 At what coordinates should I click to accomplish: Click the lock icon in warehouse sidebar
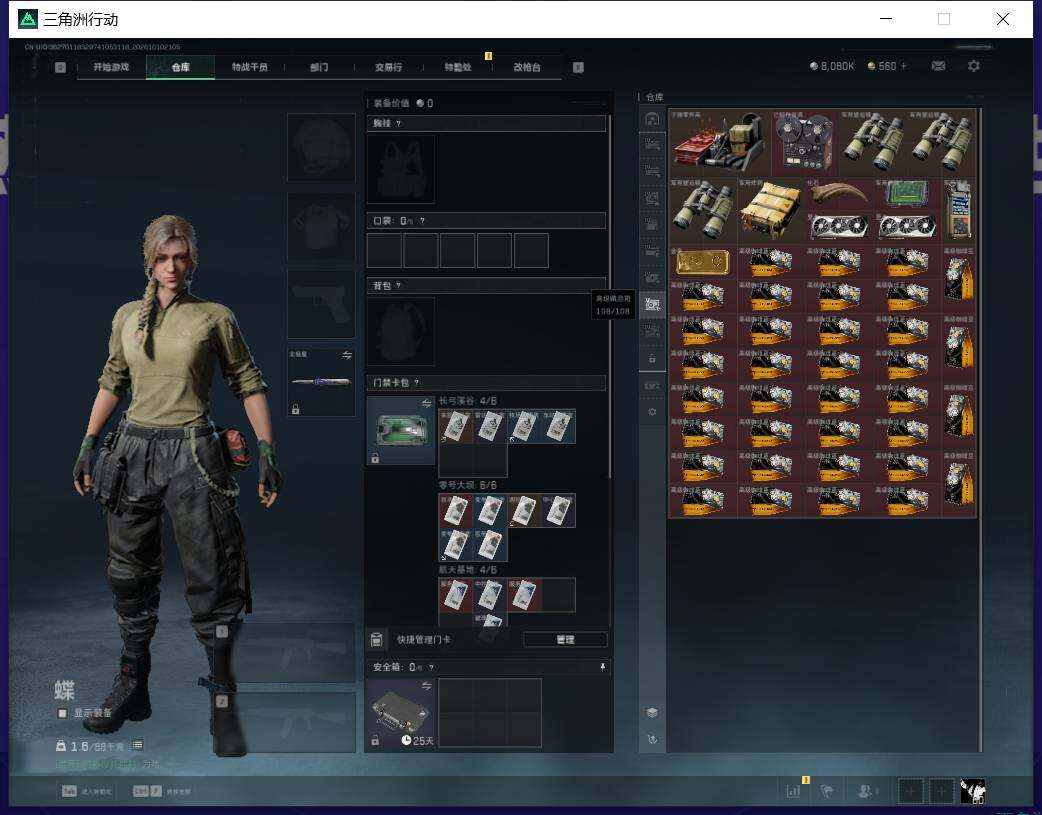652,359
